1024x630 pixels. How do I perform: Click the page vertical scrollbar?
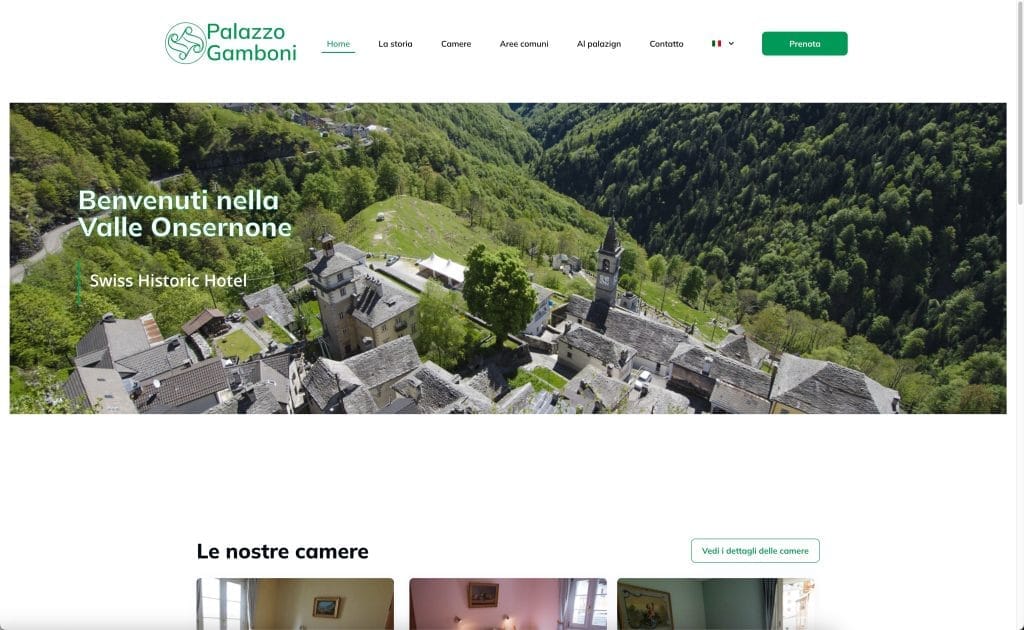(x=1019, y=104)
